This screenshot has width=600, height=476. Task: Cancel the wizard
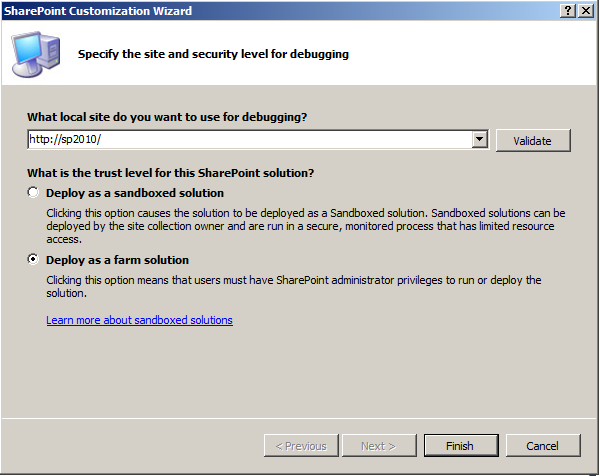[x=543, y=445]
